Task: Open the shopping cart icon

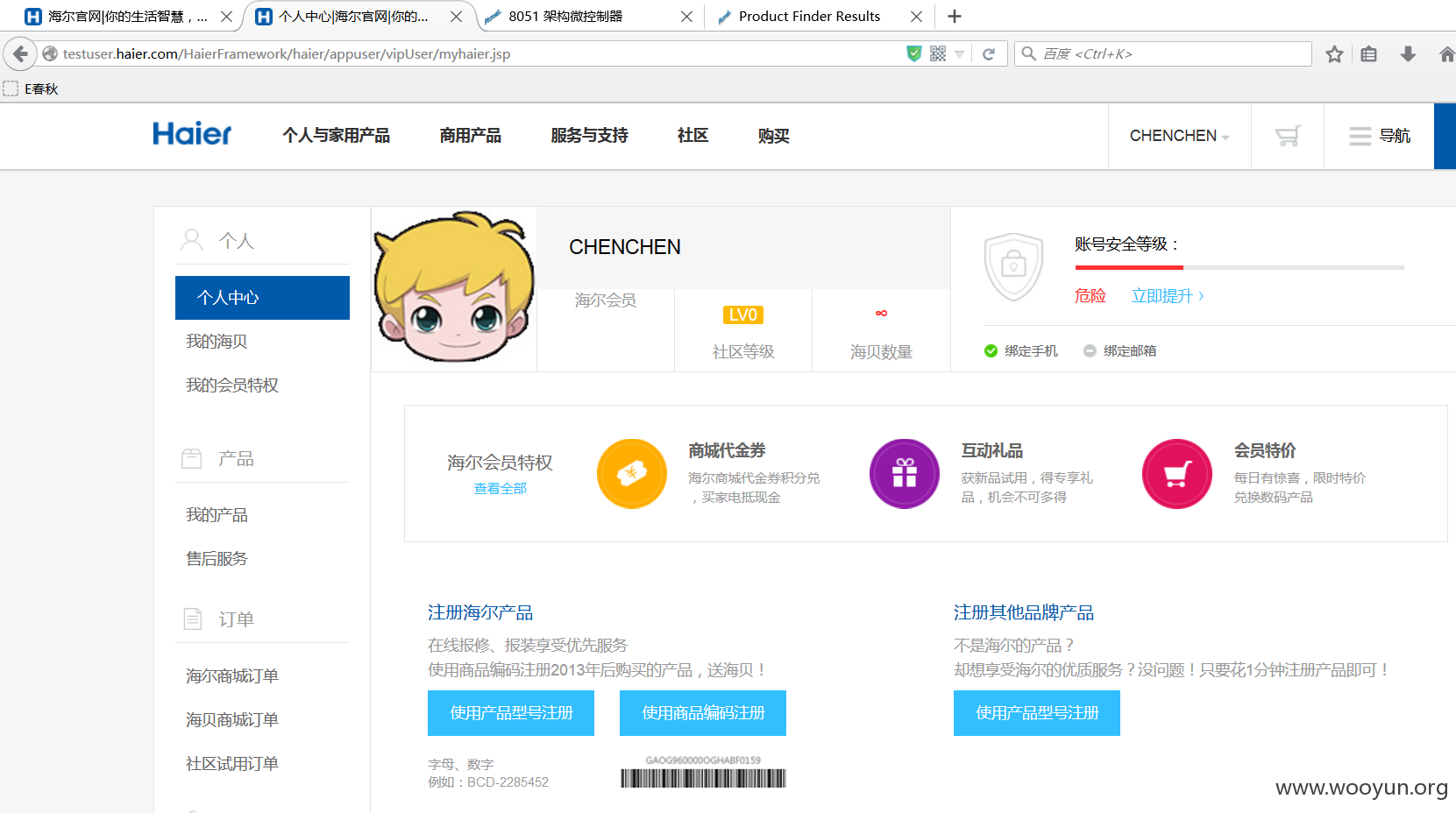Action: click(x=1287, y=136)
